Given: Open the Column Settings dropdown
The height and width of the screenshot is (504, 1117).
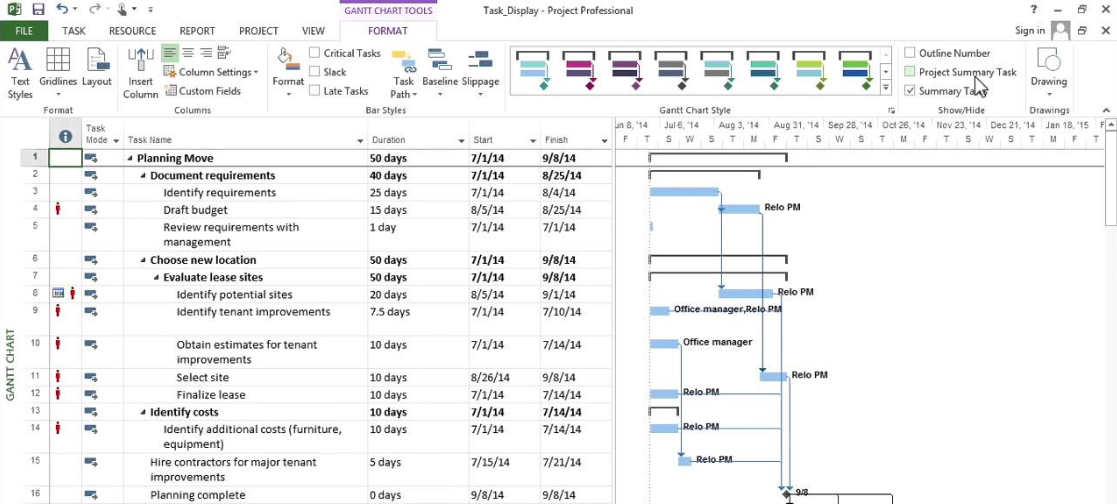Looking at the screenshot, I should [211, 72].
